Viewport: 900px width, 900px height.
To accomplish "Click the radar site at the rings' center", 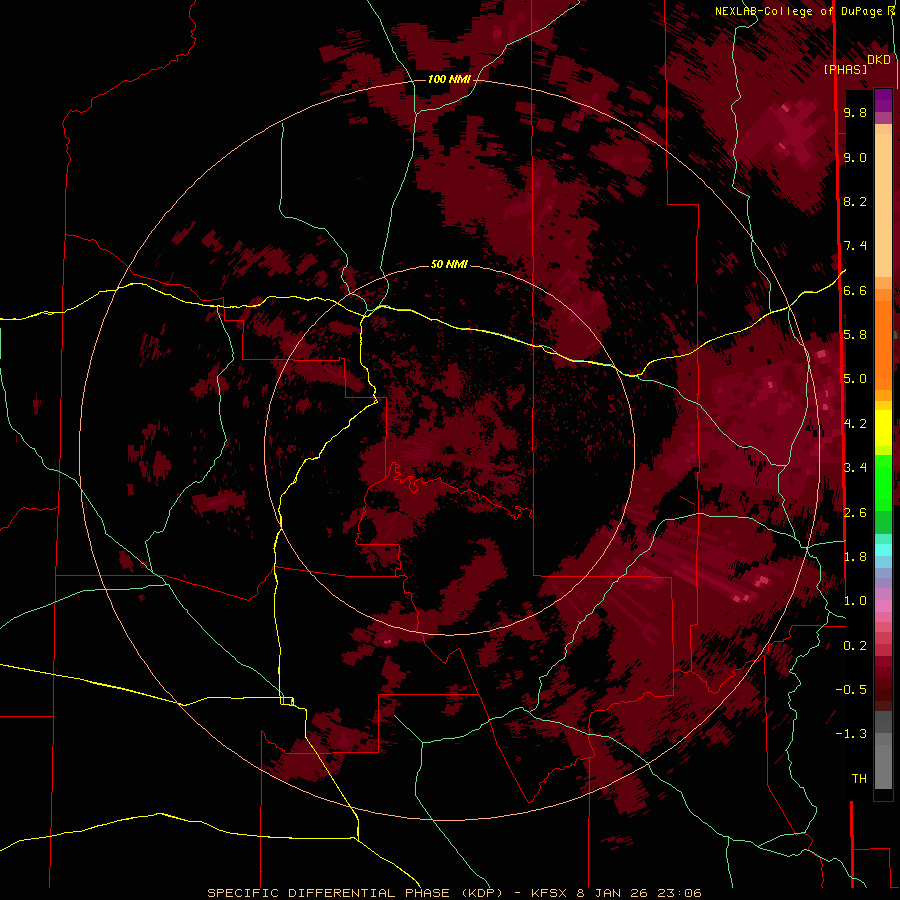I will 449,449.
